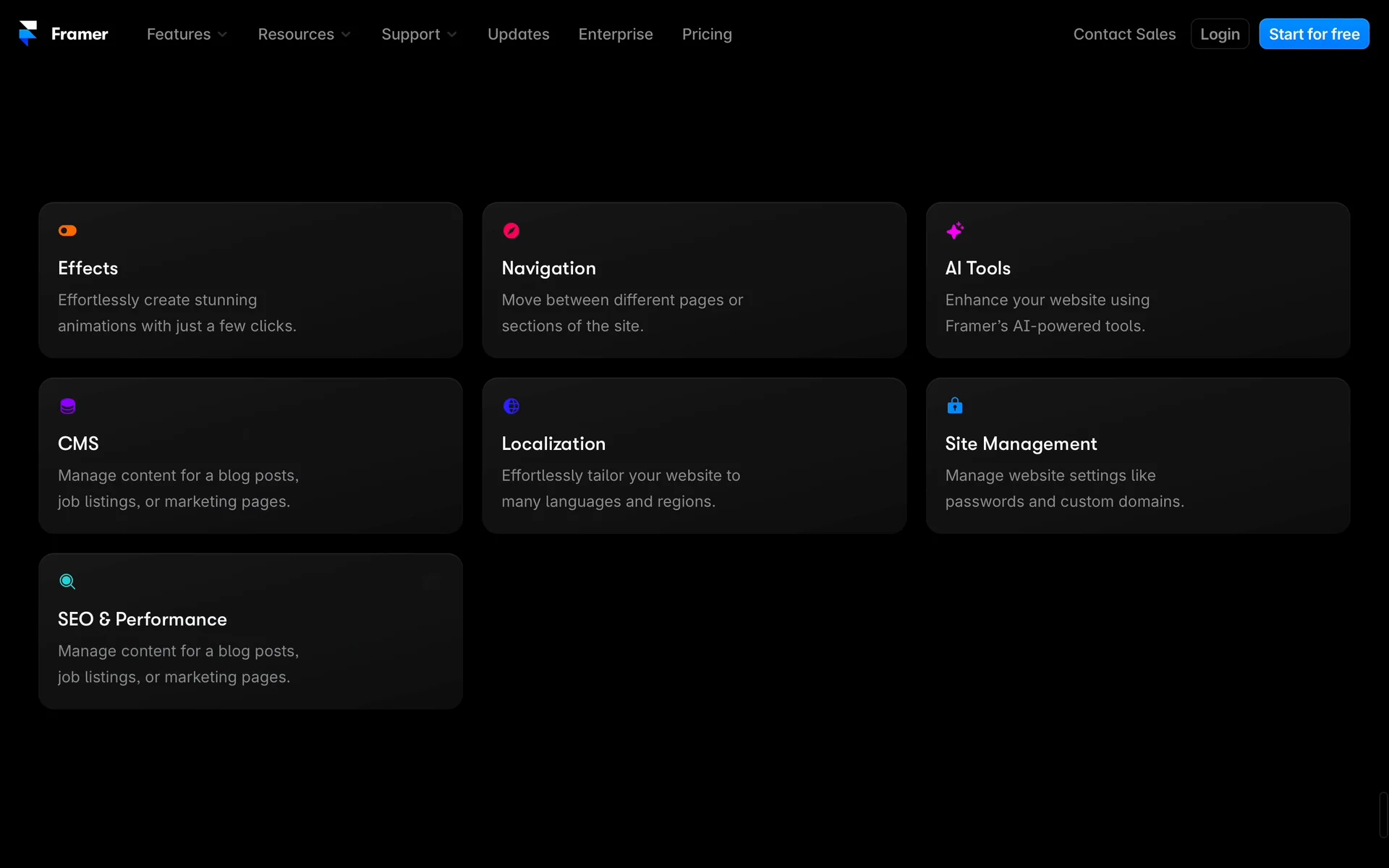Viewport: 1389px width, 868px height.
Task: Expand the Features dropdown menu
Action: [x=187, y=34]
